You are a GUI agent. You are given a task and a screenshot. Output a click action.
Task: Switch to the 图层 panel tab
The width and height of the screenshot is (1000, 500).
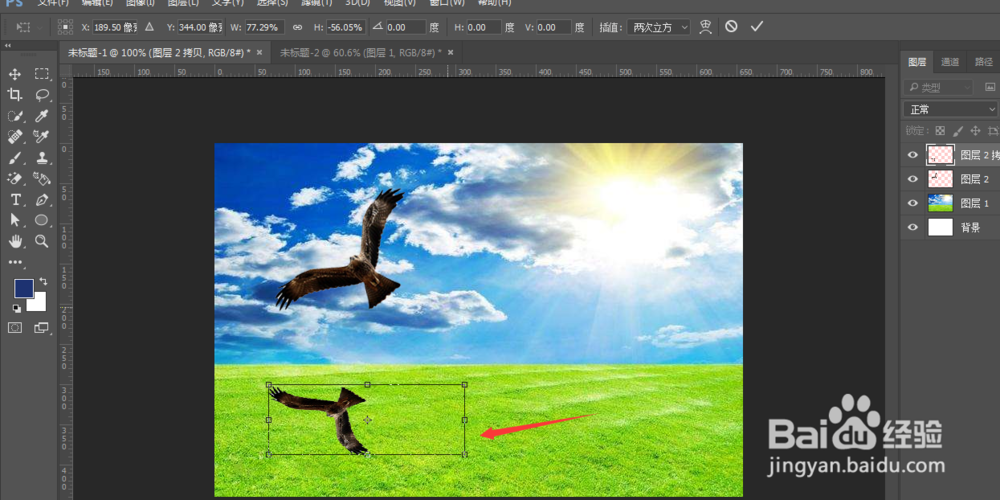pos(917,62)
